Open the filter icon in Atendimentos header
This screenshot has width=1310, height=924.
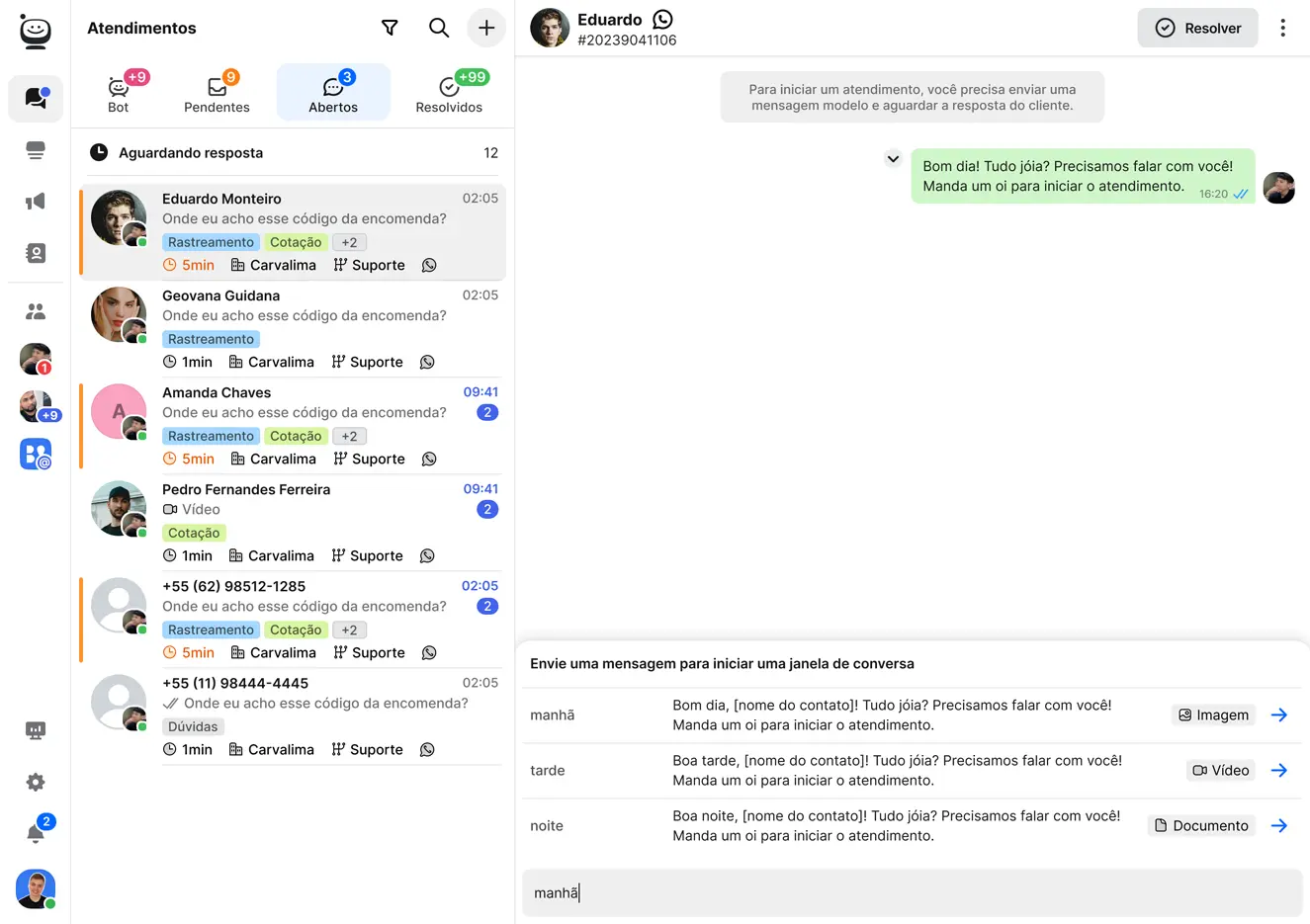point(390,28)
